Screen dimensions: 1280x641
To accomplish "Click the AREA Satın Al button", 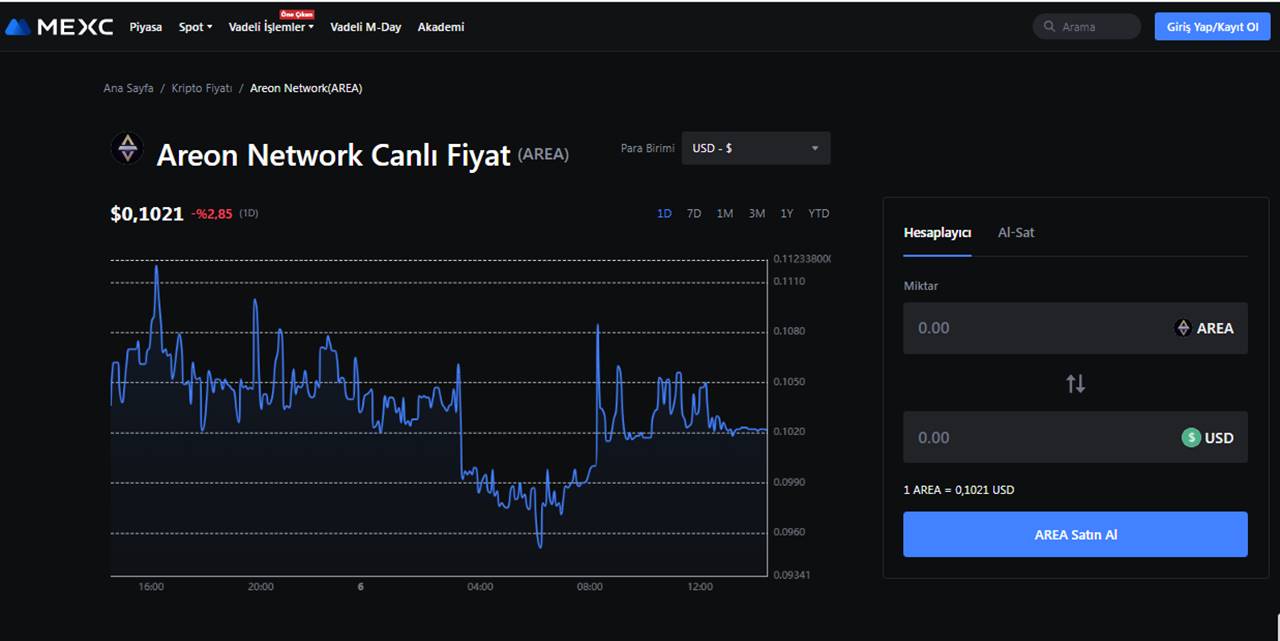I will [1075, 534].
